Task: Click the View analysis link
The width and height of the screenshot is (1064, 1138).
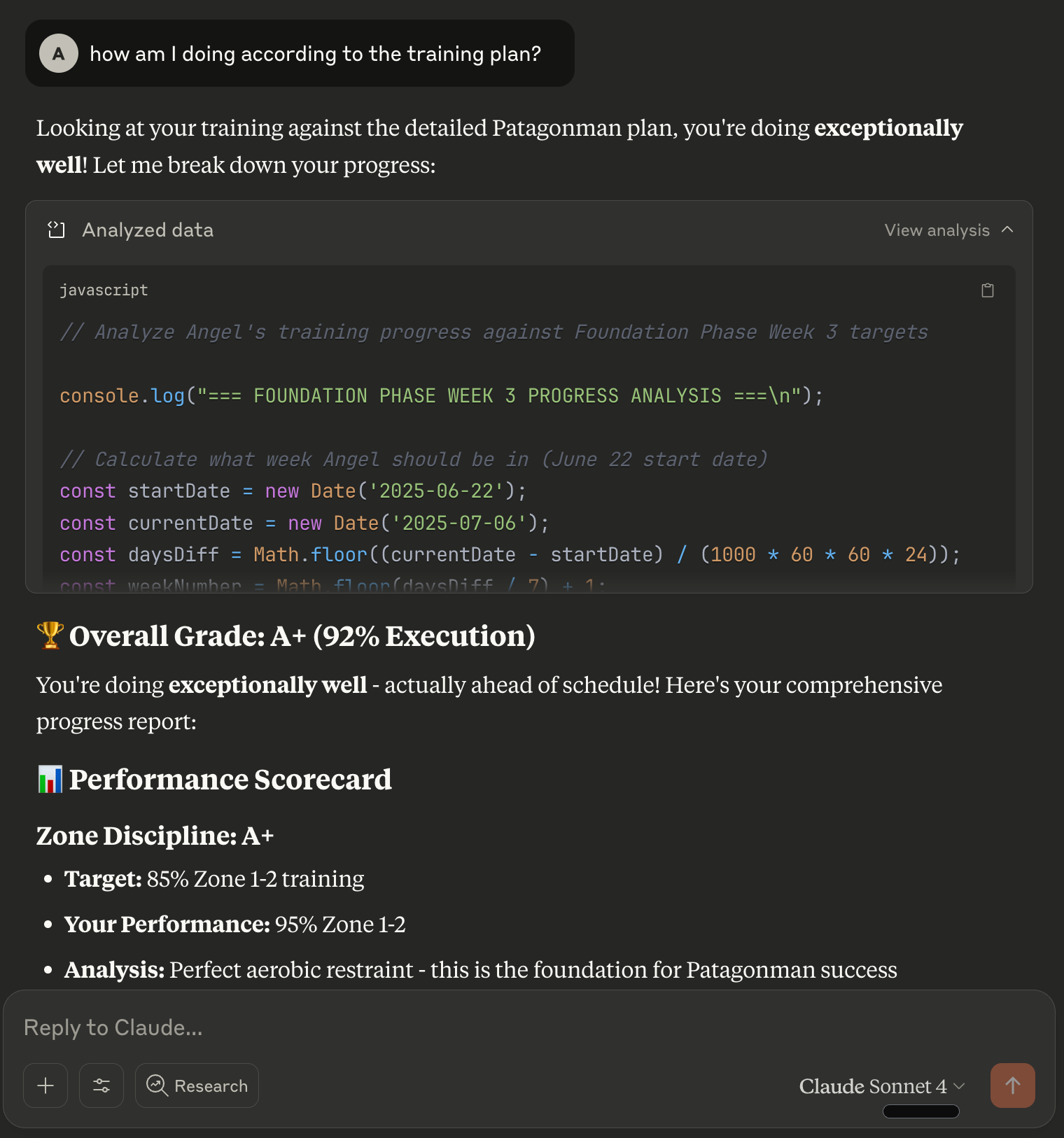Action: [x=937, y=230]
